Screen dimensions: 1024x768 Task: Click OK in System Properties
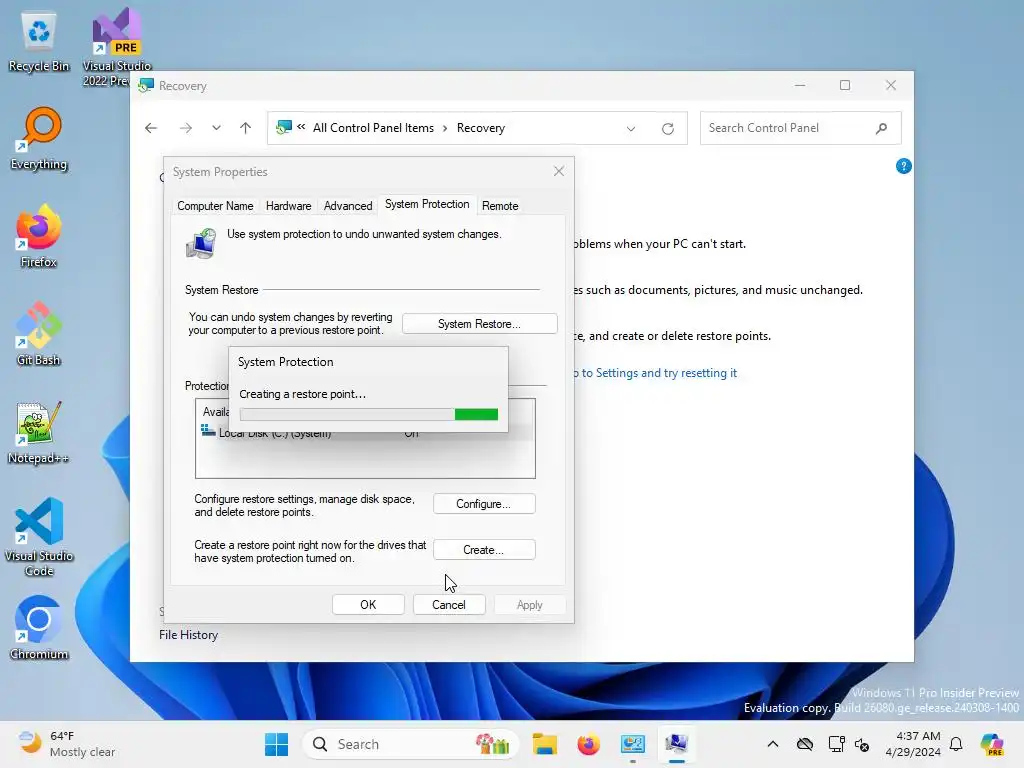pos(368,605)
